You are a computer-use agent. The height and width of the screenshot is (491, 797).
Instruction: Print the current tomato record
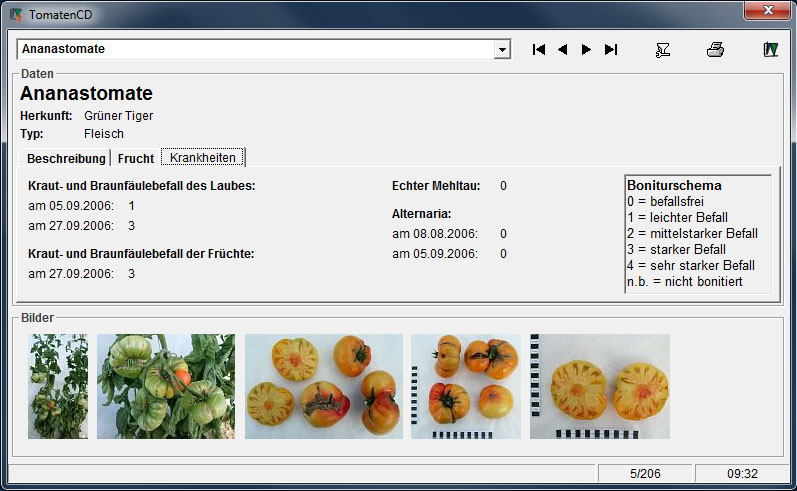coord(716,49)
